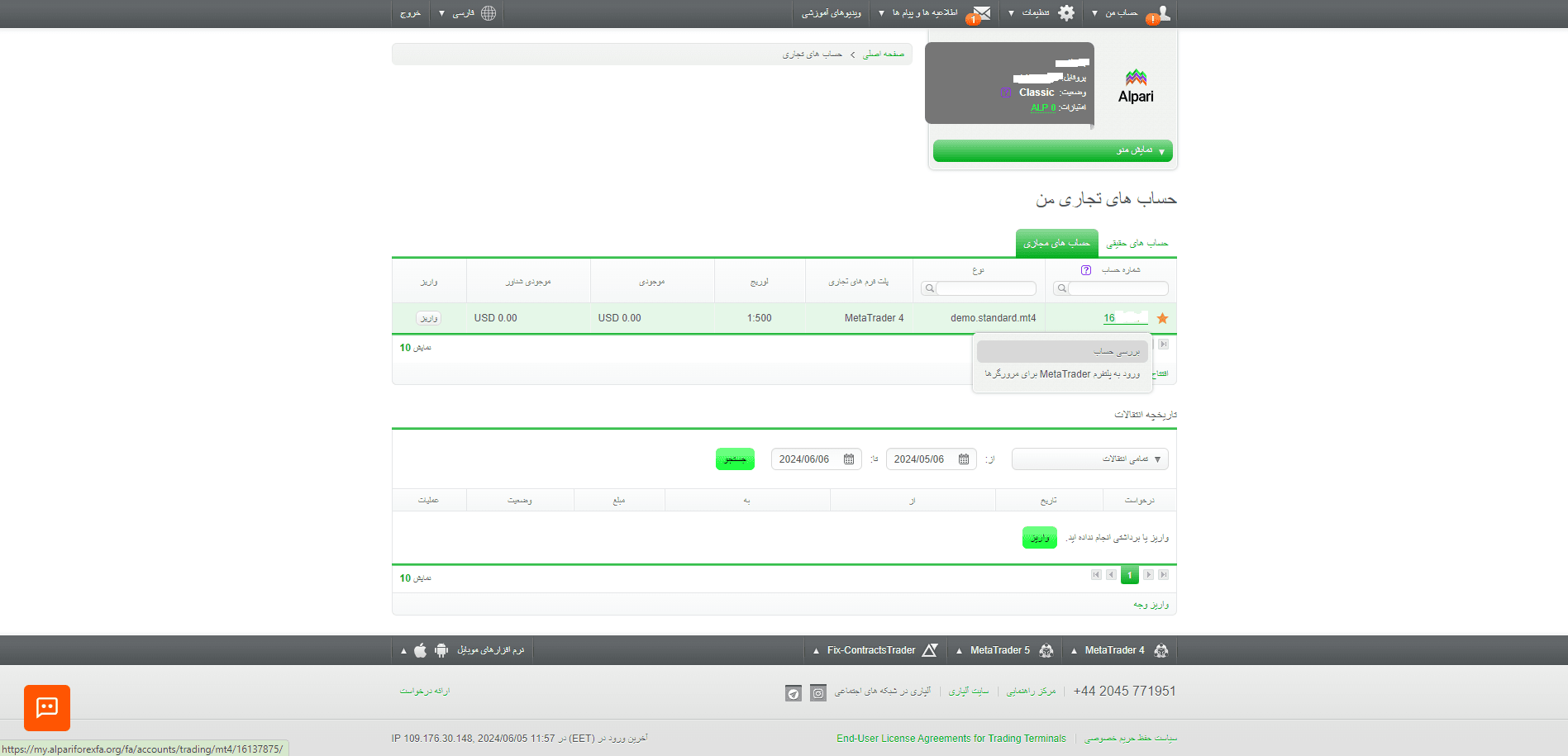Viewport: 1568px width, 756px height.
Task: Open the privacy policy footer link
Action: [x=1131, y=739]
